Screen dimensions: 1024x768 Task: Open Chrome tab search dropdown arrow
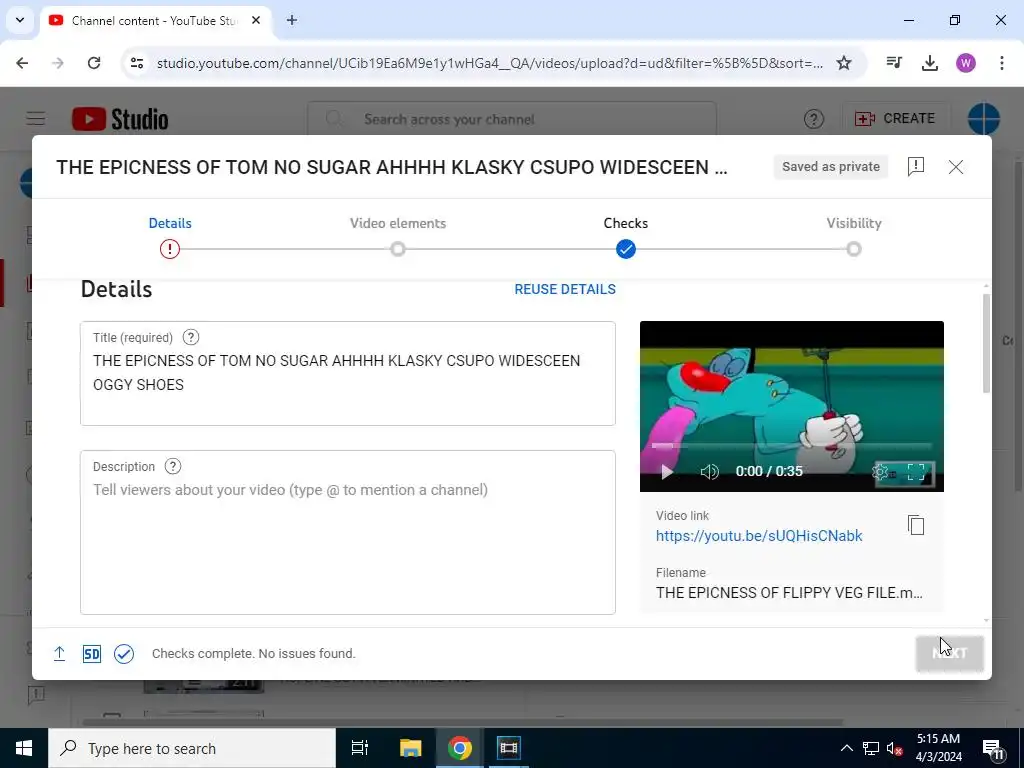click(20, 20)
